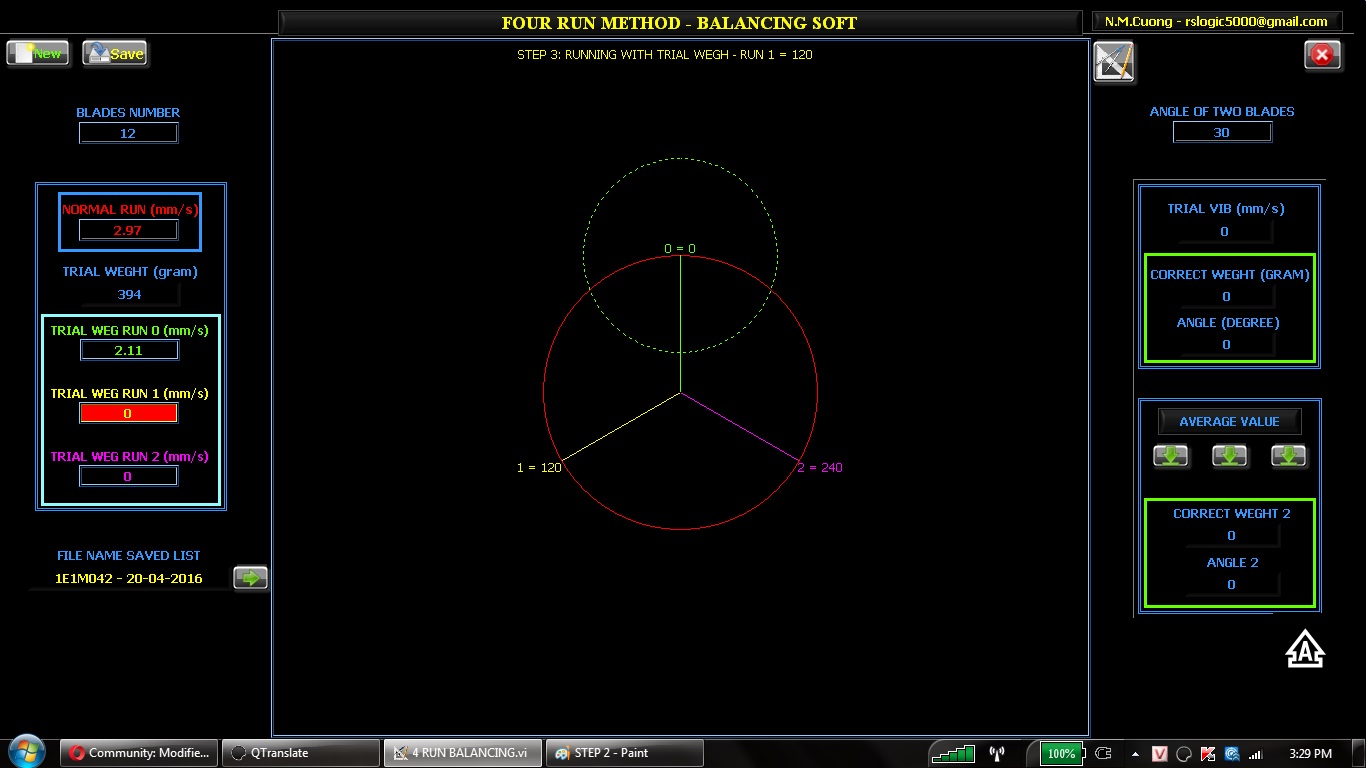Click the white A logo icon
This screenshot has width=1366, height=768.
pyautogui.click(x=1305, y=649)
